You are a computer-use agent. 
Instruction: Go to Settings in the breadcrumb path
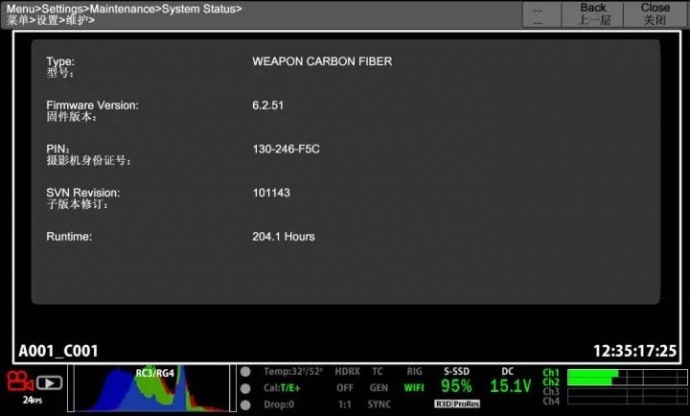(62, 8)
